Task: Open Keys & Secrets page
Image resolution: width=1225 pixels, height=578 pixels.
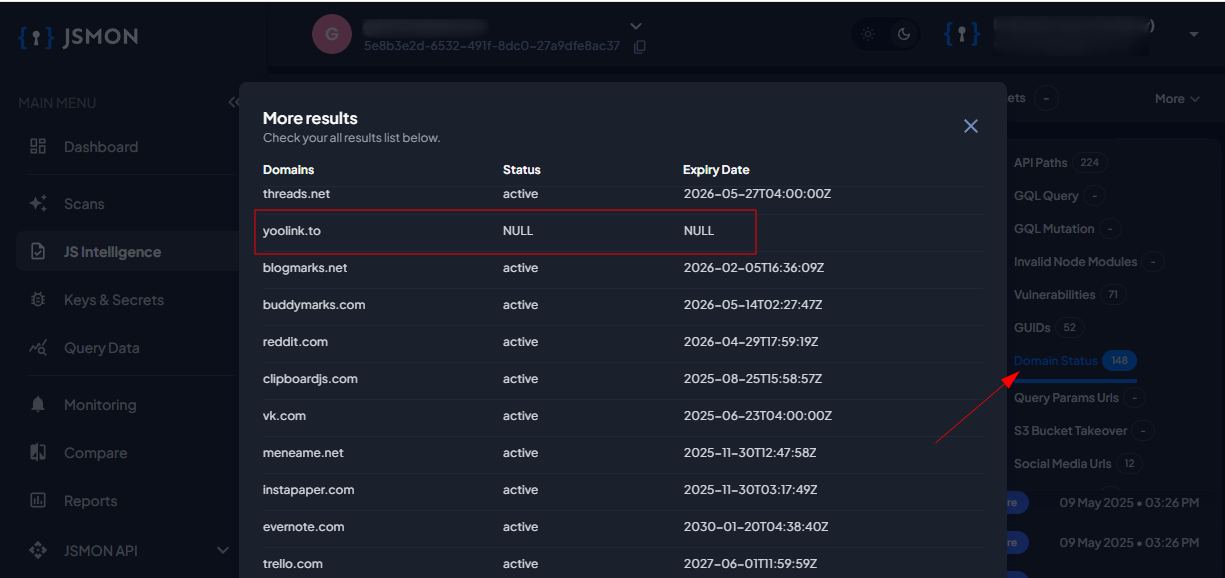Action: (x=114, y=300)
